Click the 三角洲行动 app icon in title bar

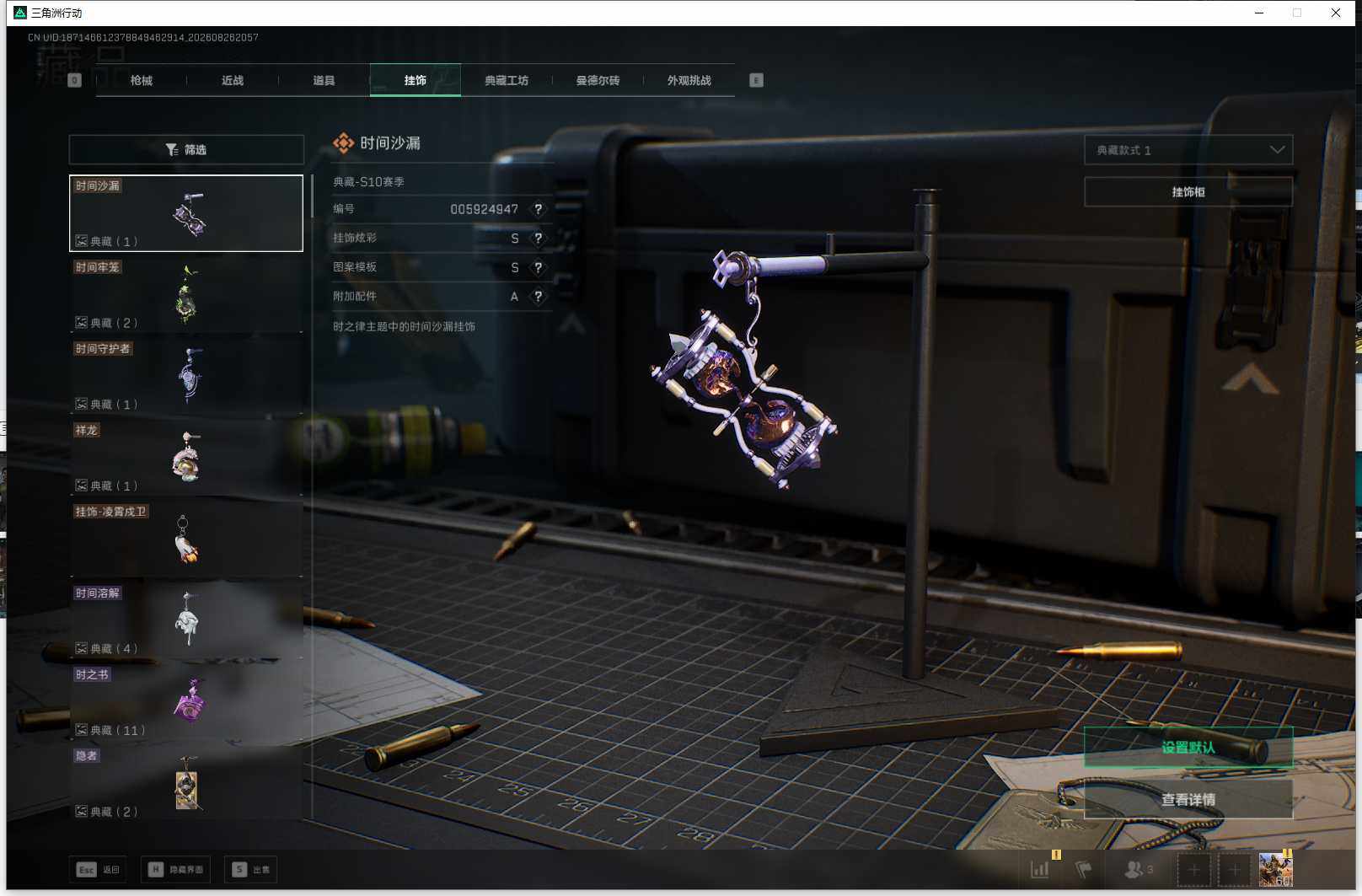pos(20,13)
